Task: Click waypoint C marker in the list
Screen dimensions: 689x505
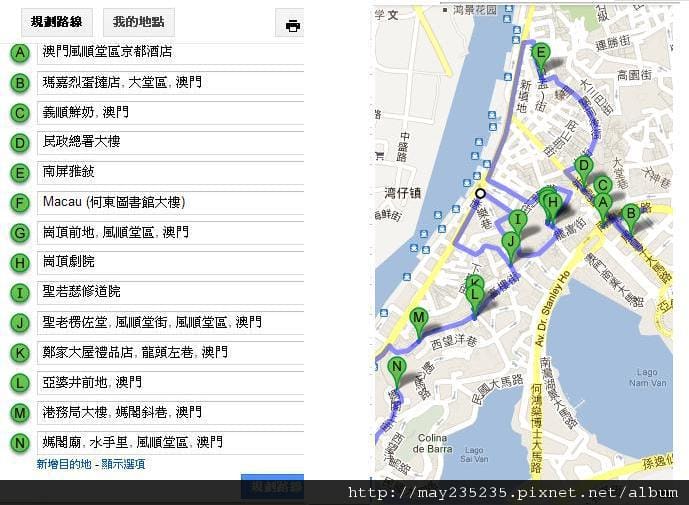Action: pyautogui.click(x=20, y=113)
